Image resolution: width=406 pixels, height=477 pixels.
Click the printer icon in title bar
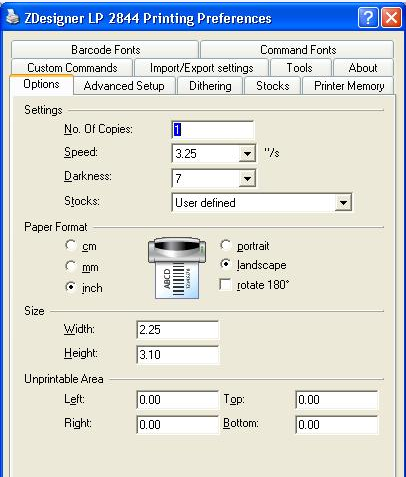(x=13, y=17)
